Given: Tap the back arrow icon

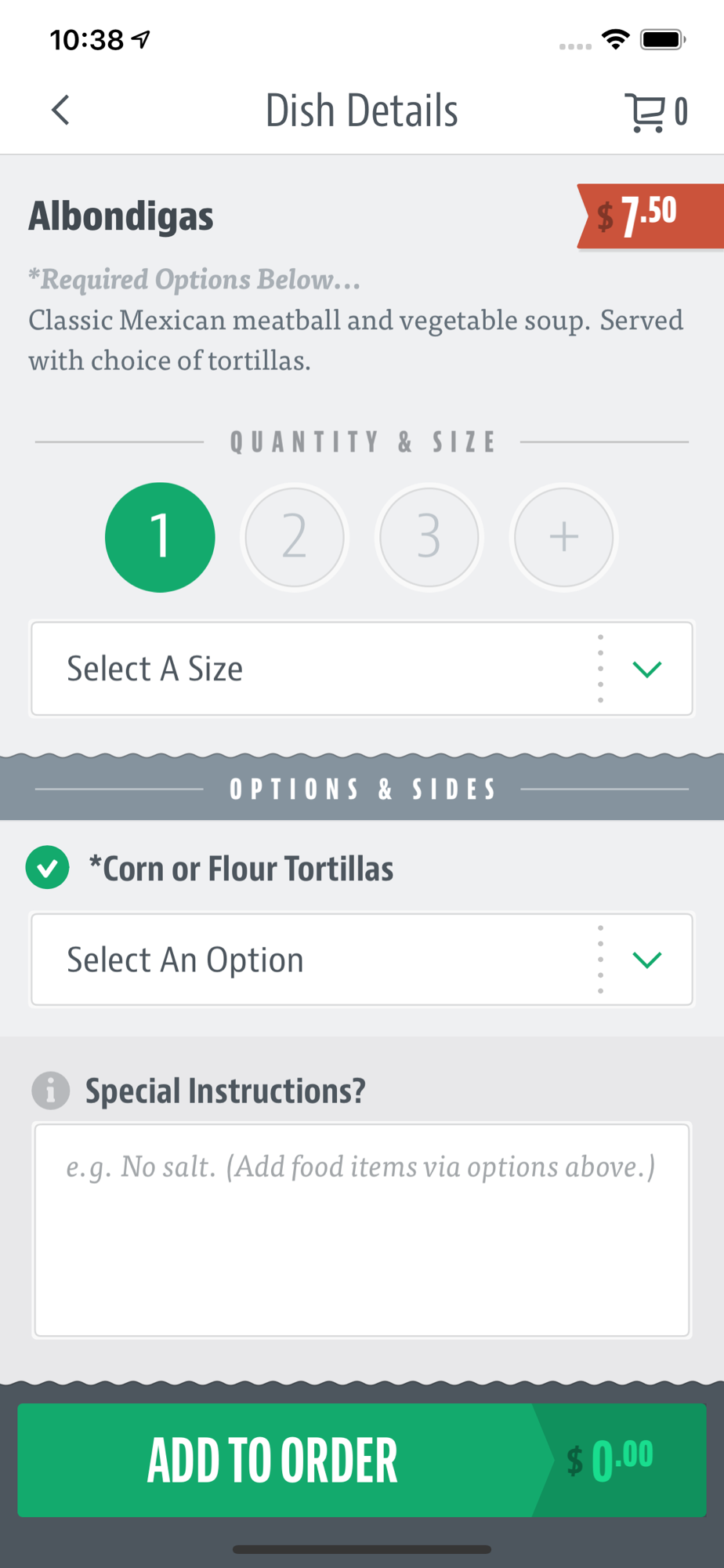Looking at the screenshot, I should [x=60, y=111].
